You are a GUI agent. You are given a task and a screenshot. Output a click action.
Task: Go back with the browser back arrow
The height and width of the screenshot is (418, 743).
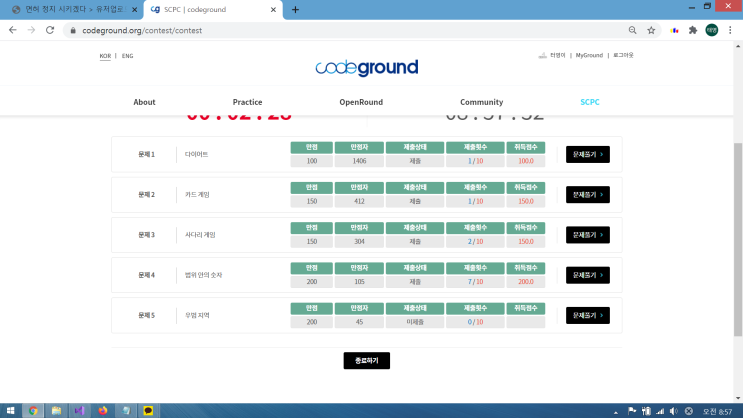coord(13,30)
